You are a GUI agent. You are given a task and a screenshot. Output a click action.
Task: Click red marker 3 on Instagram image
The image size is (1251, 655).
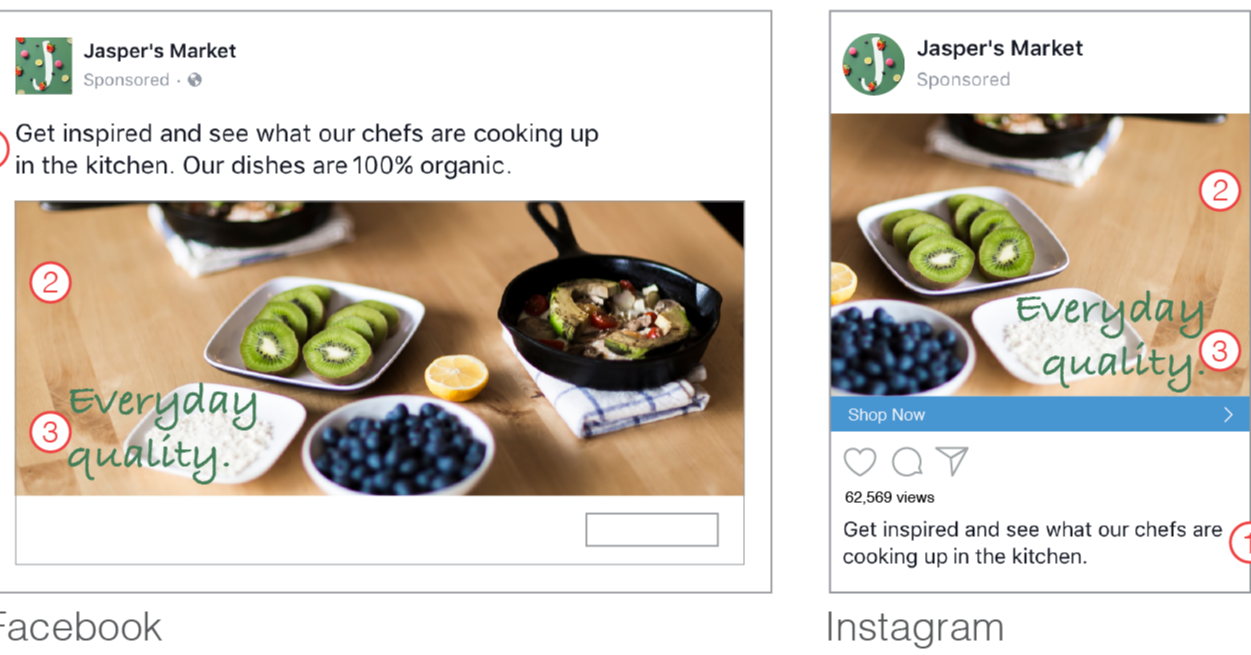coord(1219,351)
